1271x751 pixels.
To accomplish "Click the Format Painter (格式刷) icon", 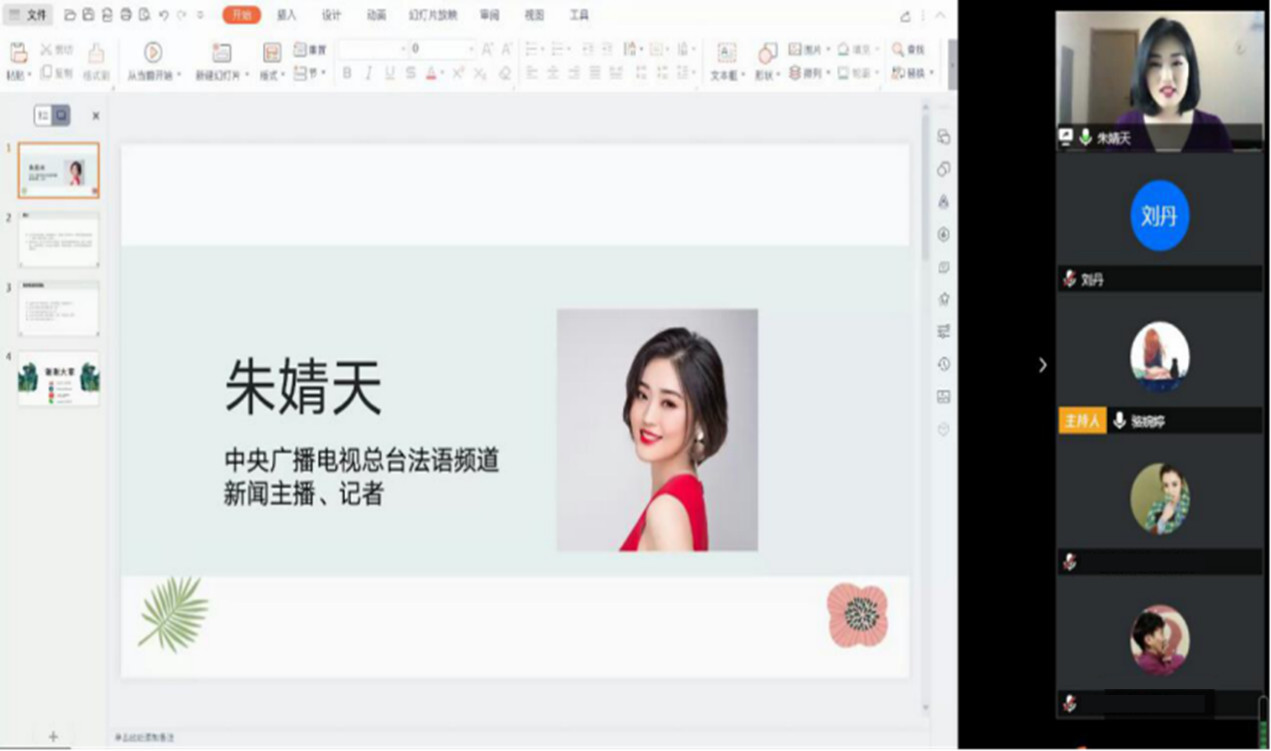I will click(x=96, y=53).
